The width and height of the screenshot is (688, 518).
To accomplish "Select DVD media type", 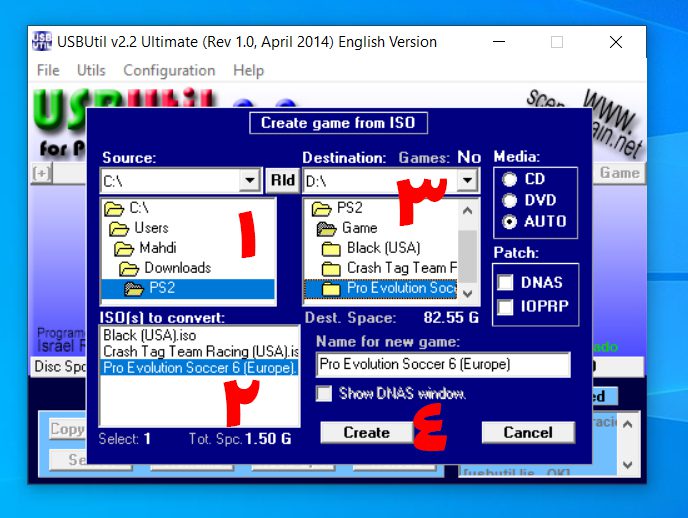I will [509, 200].
